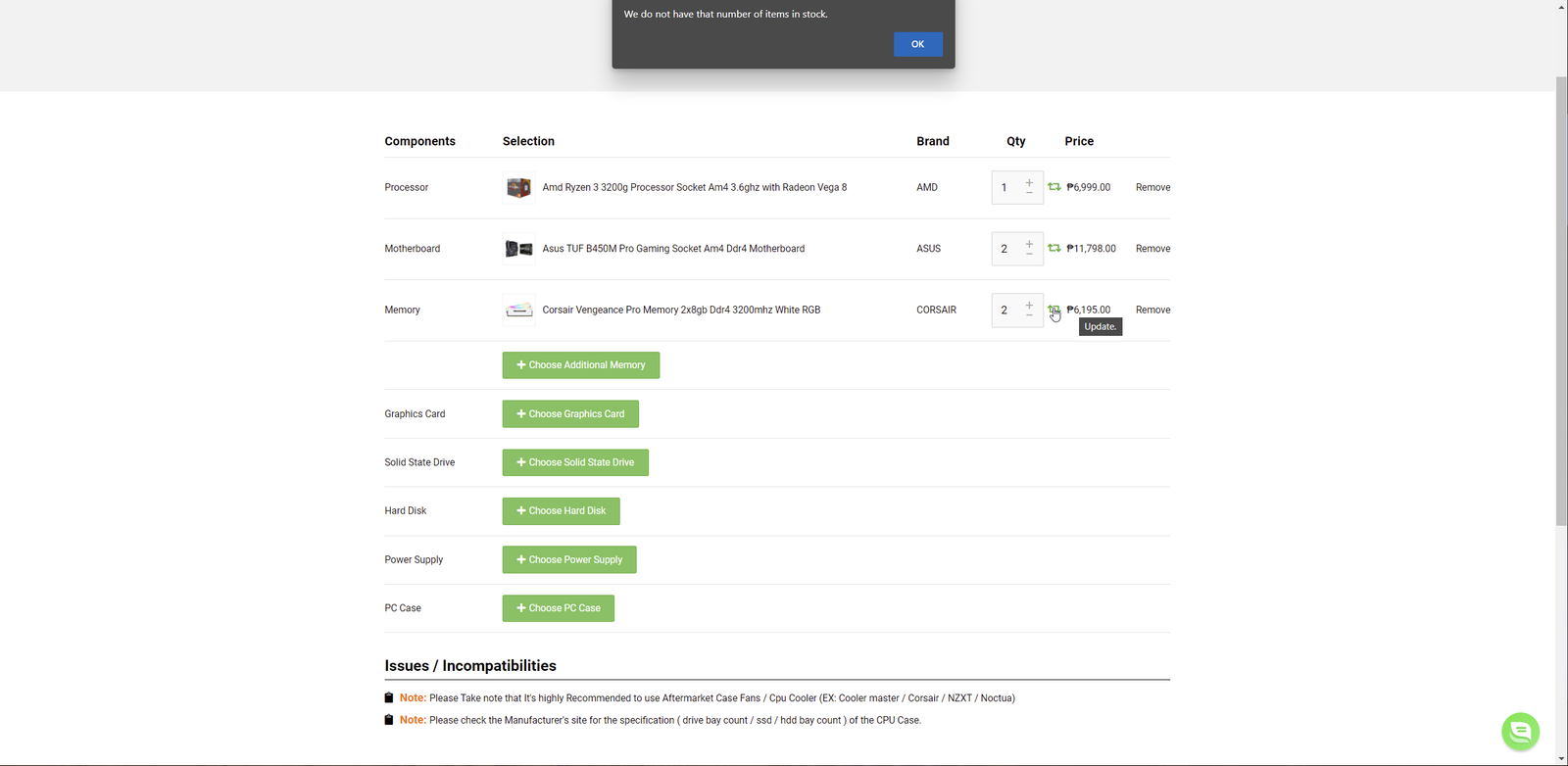Focus the Motherboard quantity field
Viewport: 1568px width, 766px height.
[x=1006, y=249]
